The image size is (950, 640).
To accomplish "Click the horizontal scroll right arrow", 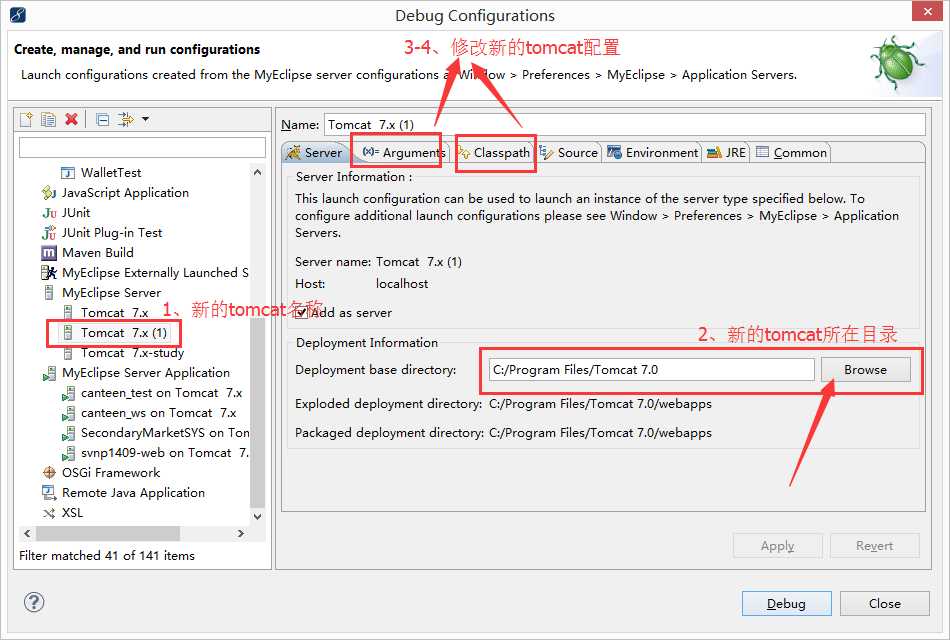I will click(x=241, y=533).
